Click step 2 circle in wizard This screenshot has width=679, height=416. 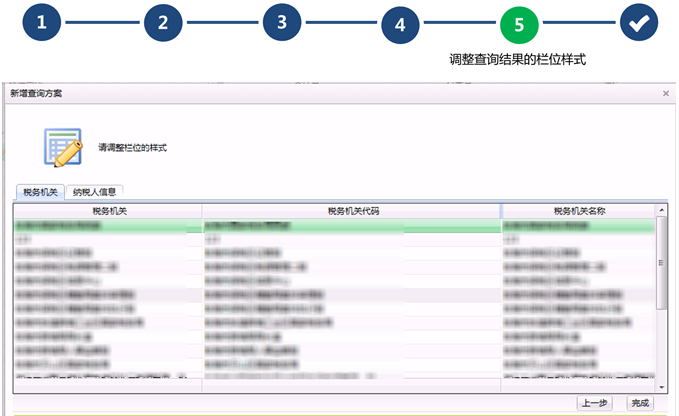click(162, 23)
